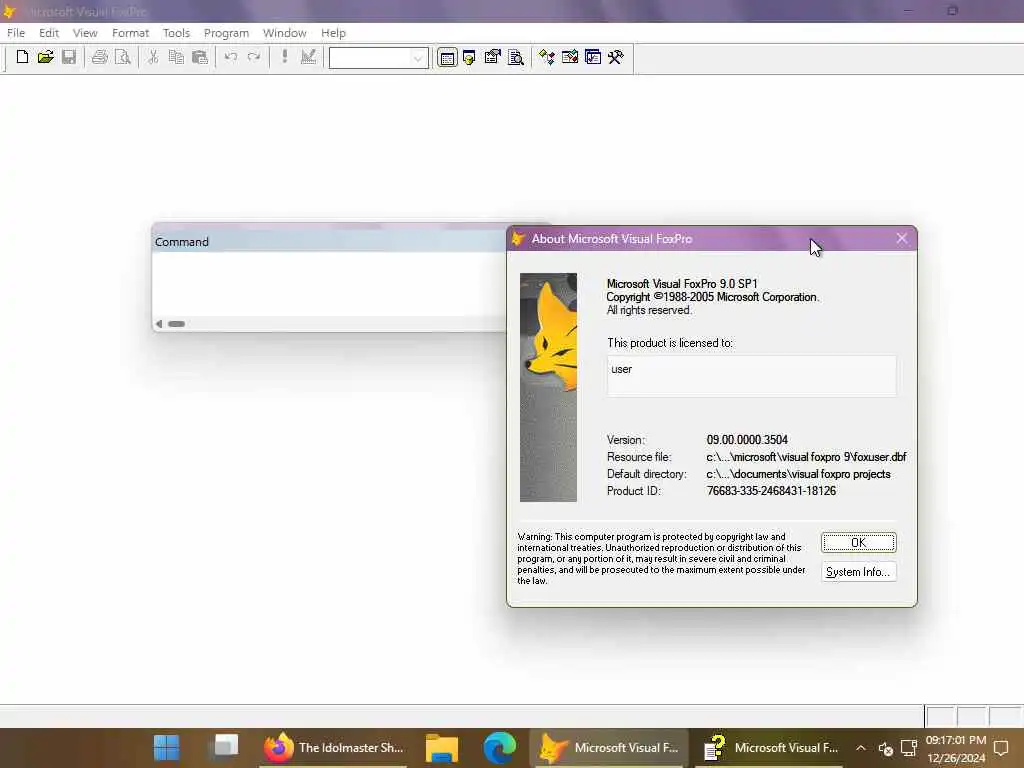Click the muted volume tray icon

(x=886, y=748)
